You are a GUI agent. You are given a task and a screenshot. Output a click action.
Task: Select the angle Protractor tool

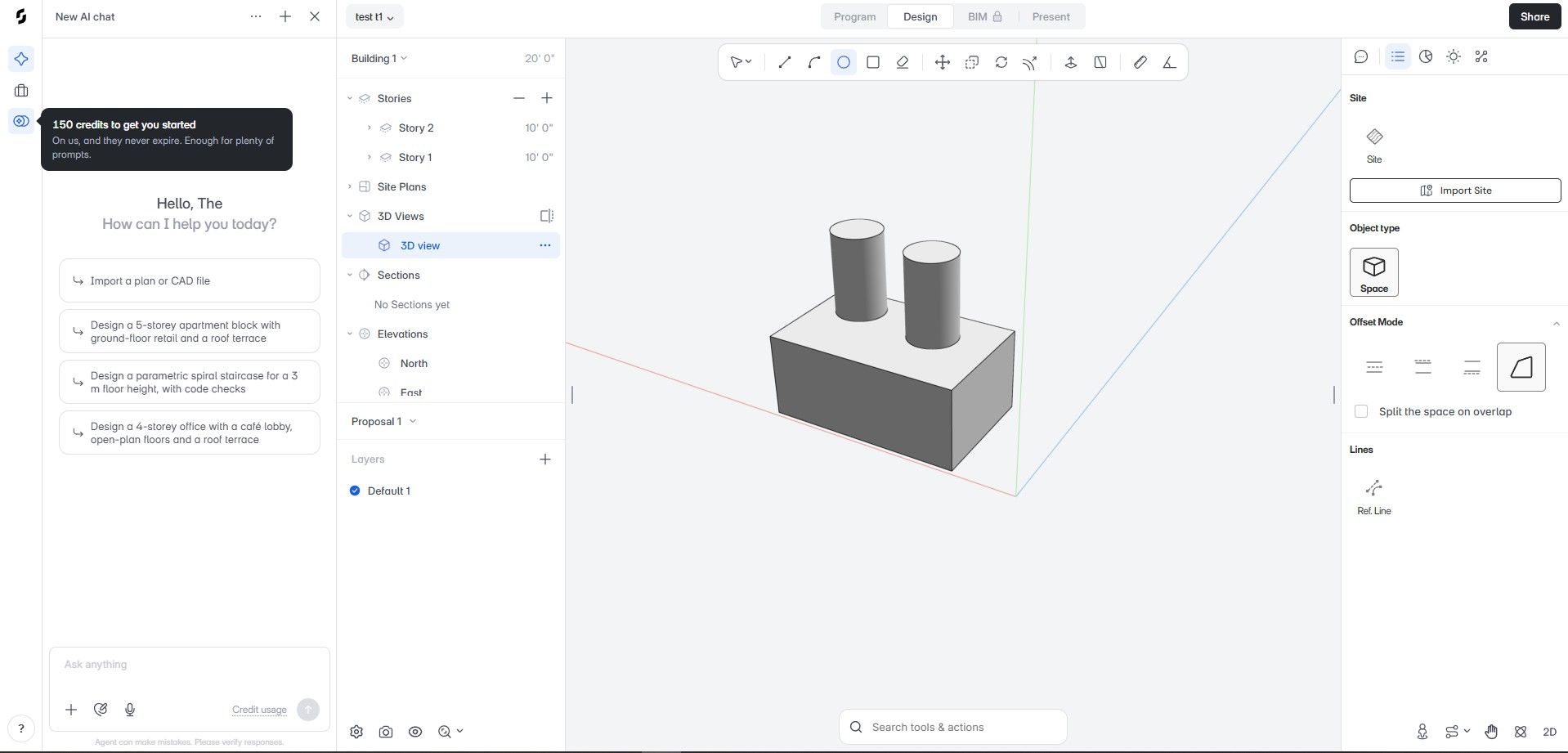[x=1169, y=62]
